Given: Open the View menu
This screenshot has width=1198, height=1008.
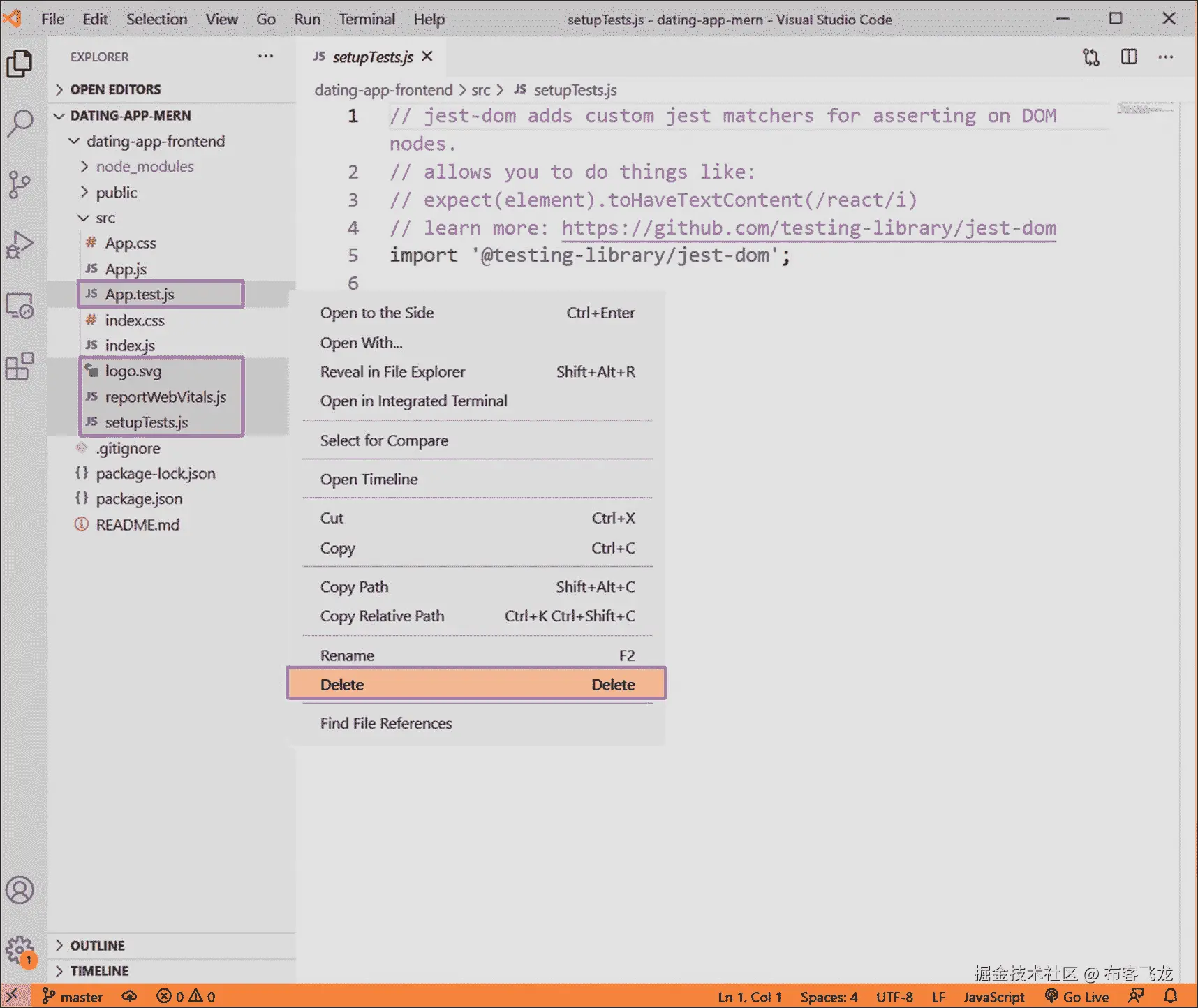Looking at the screenshot, I should [221, 19].
